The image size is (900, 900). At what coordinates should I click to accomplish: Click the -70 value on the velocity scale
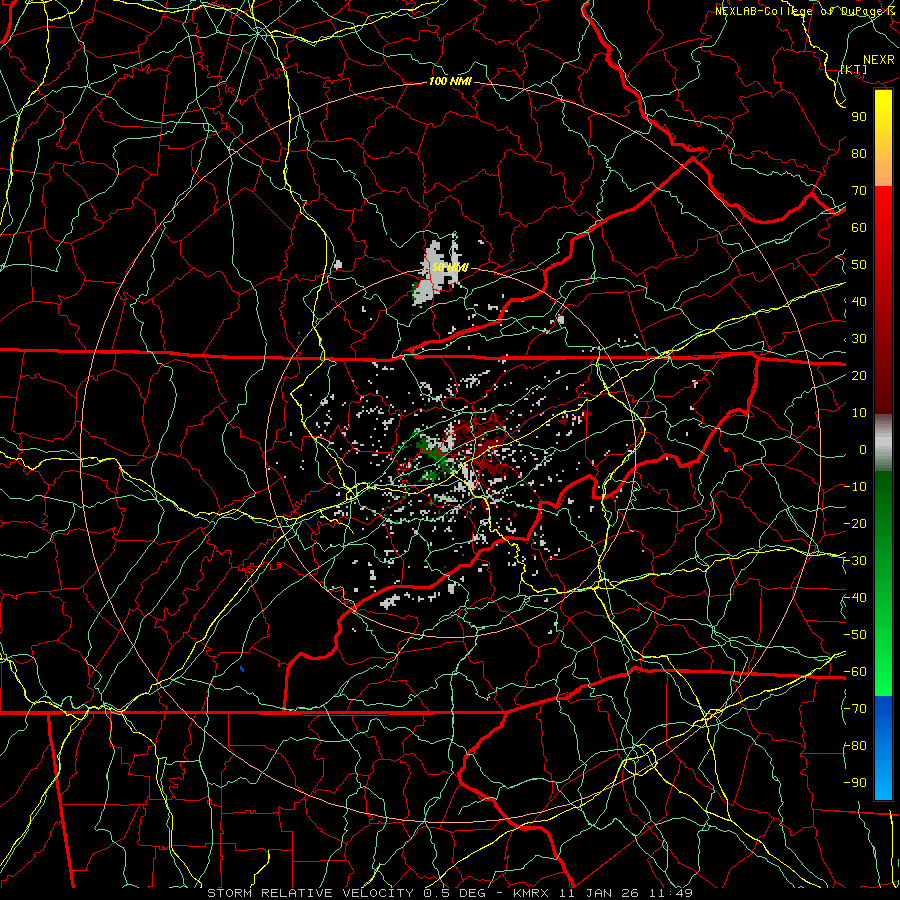coord(855,709)
